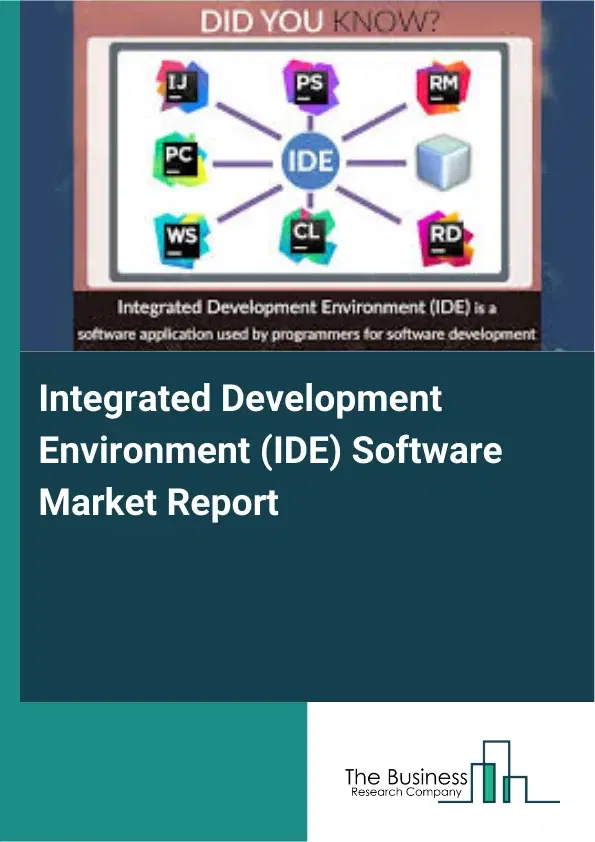Screen dimensions: 595x842
Task: Click the "Market Report" title line
Action: (159, 502)
